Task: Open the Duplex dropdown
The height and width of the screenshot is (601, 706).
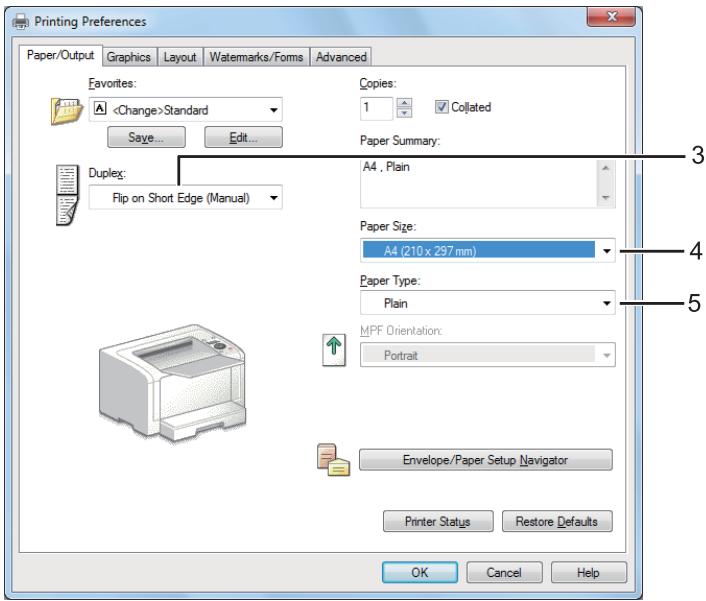Action: 186,197
